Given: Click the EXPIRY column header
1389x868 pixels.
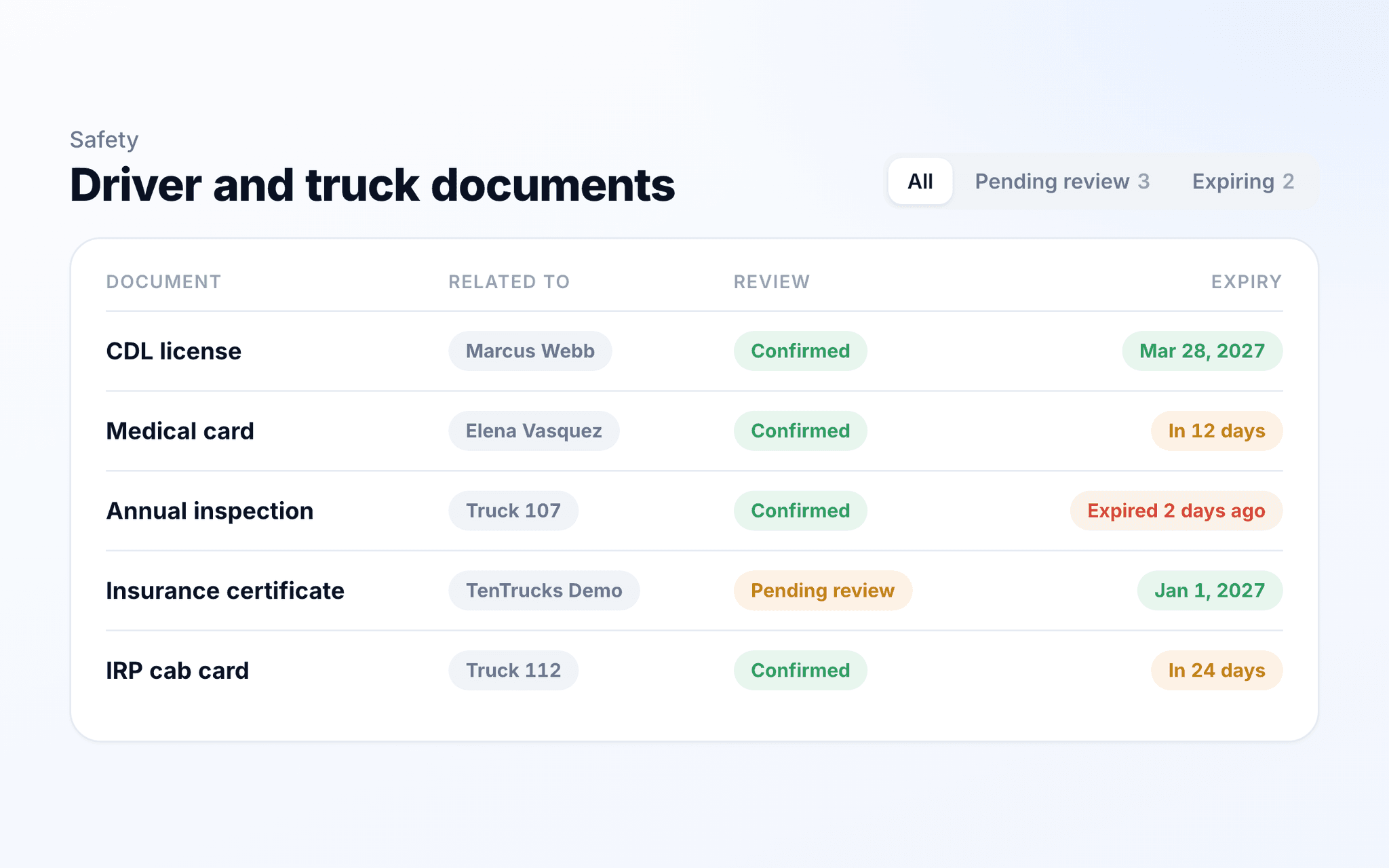Looking at the screenshot, I should tap(1246, 282).
